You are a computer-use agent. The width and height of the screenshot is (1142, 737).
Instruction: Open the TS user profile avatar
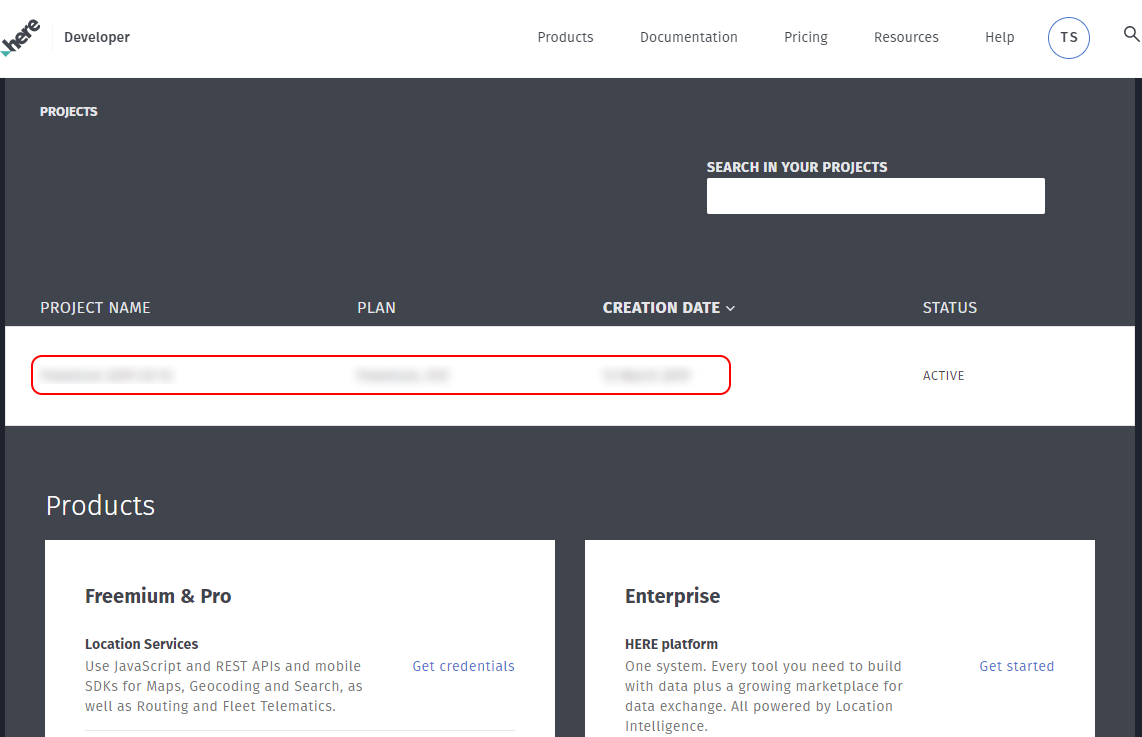click(x=1068, y=38)
